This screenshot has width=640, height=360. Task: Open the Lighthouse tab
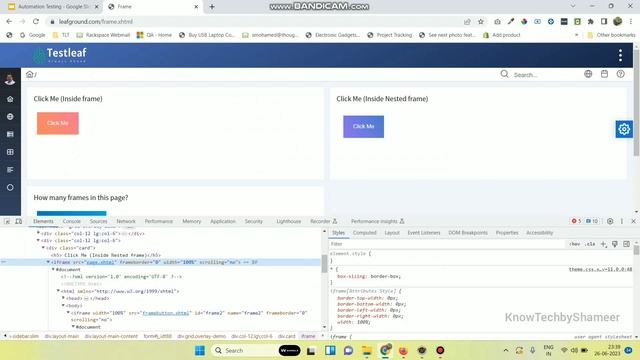coord(289,221)
